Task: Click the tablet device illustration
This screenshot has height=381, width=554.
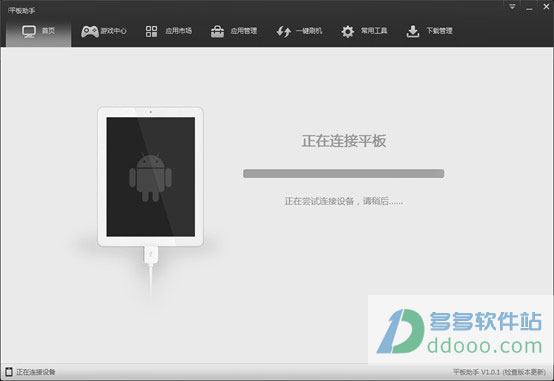Action: pyautogui.click(x=151, y=177)
